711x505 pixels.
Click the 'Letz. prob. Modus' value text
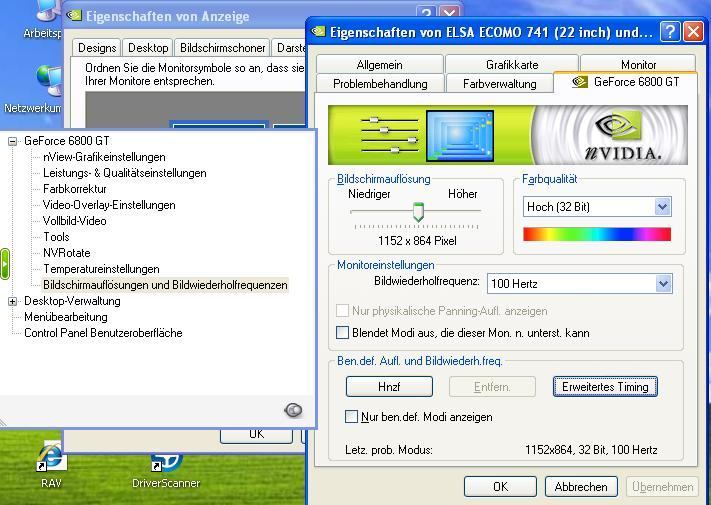[591, 450]
